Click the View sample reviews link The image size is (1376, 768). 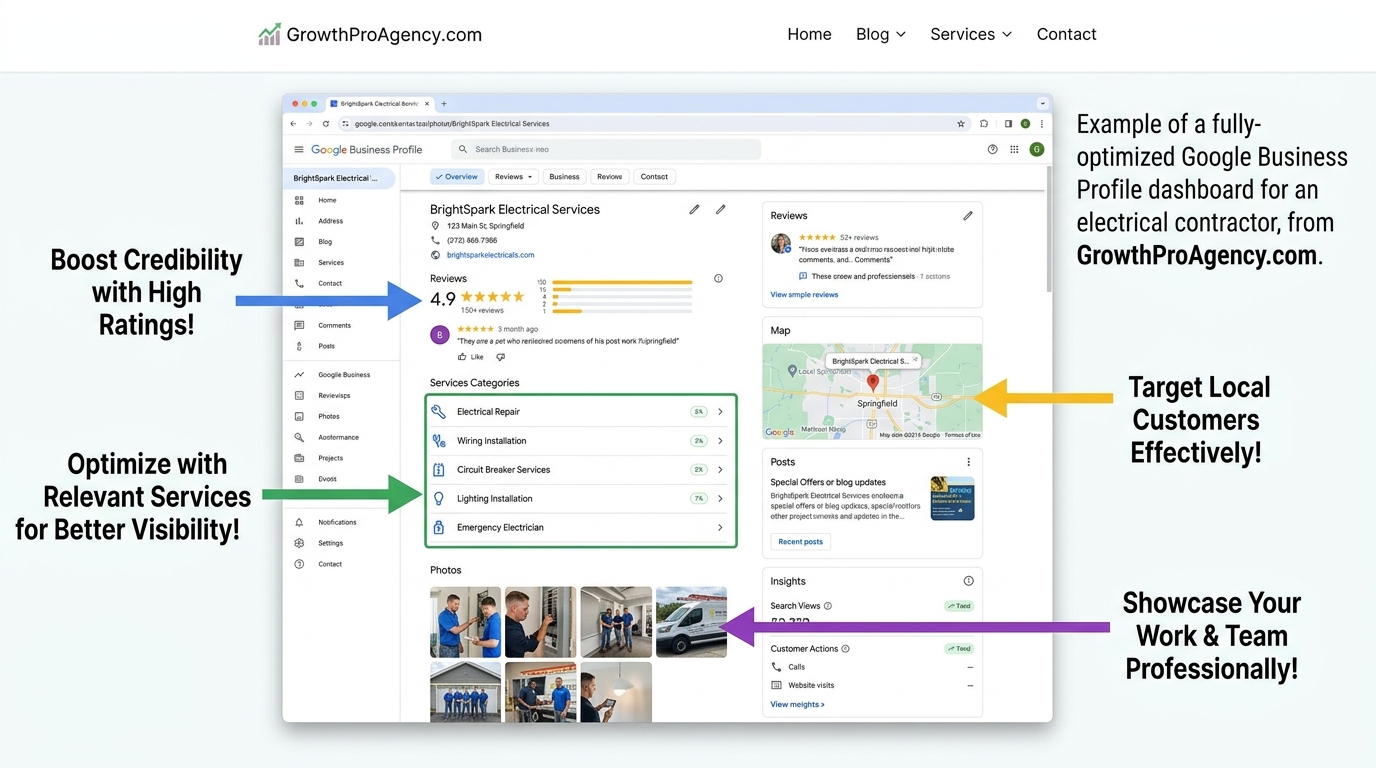[804, 295]
